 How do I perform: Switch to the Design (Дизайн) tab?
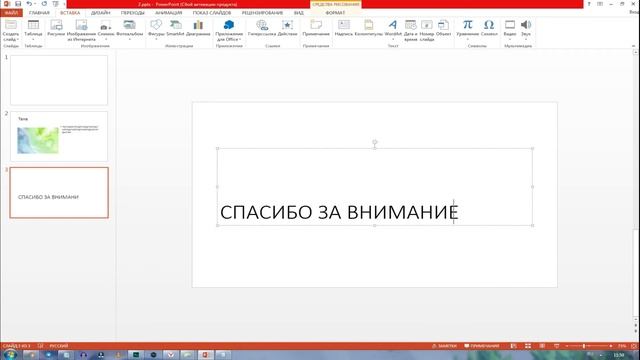click(100, 13)
